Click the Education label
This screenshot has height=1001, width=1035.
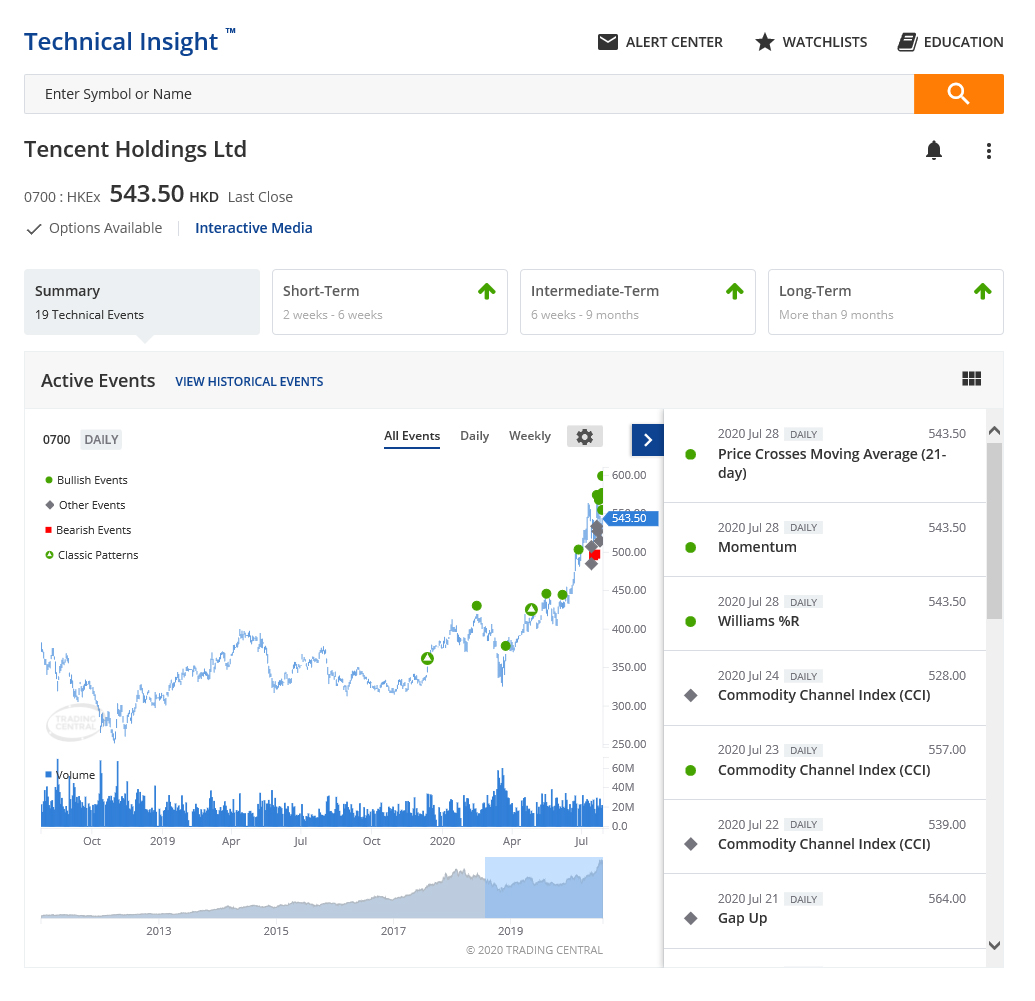click(963, 42)
